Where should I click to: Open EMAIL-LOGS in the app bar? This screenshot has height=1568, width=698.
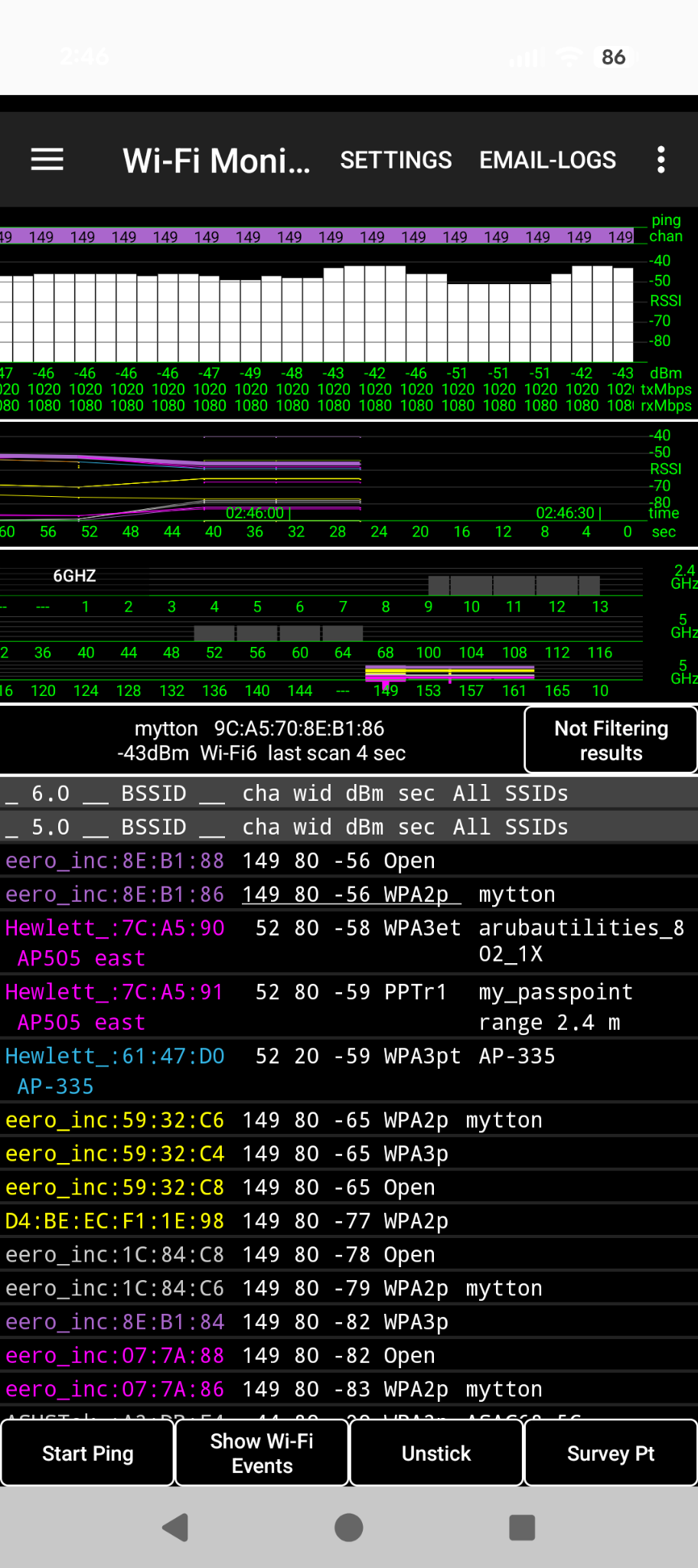coord(547,160)
